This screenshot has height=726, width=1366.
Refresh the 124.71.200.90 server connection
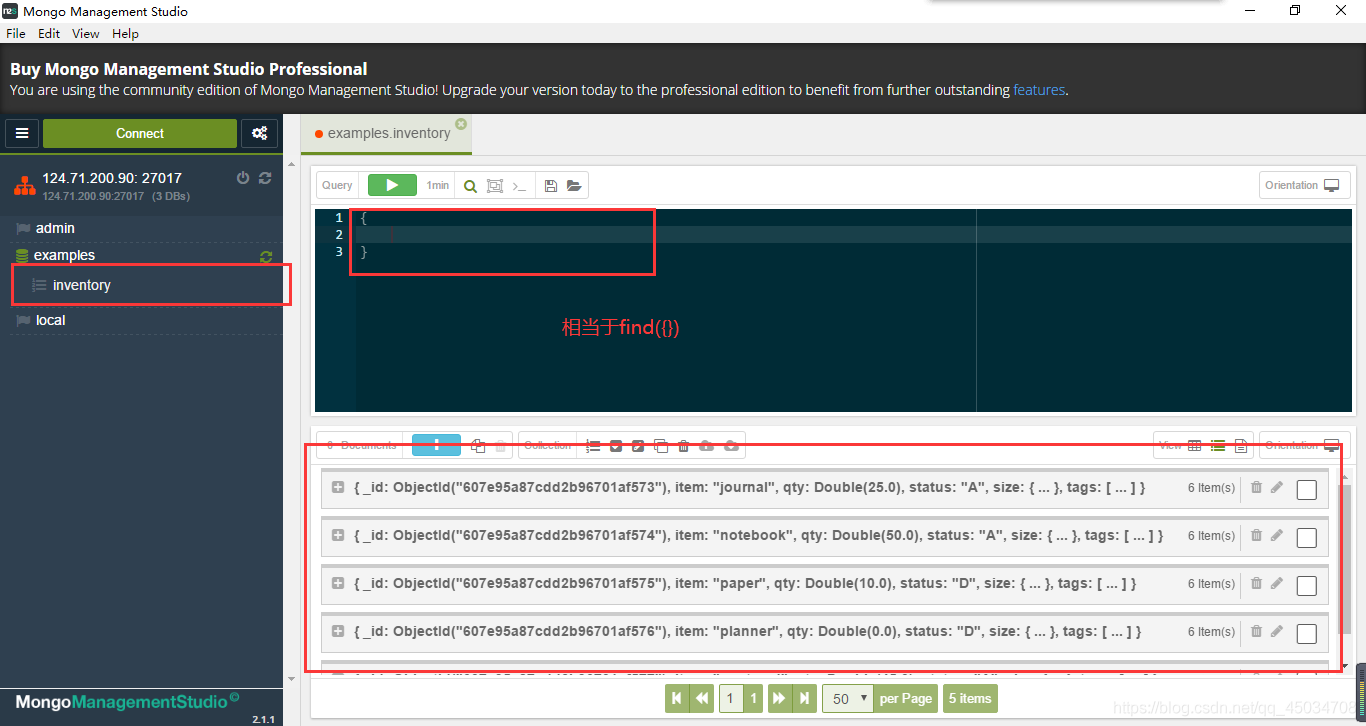tap(265, 178)
